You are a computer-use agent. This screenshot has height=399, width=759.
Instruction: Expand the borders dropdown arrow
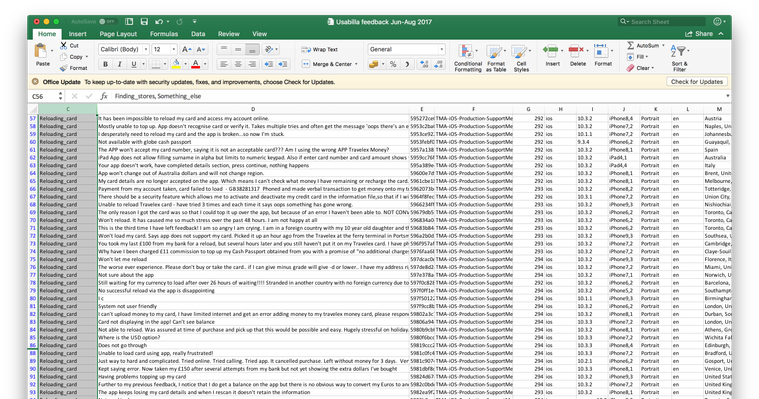[x=165, y=64]
